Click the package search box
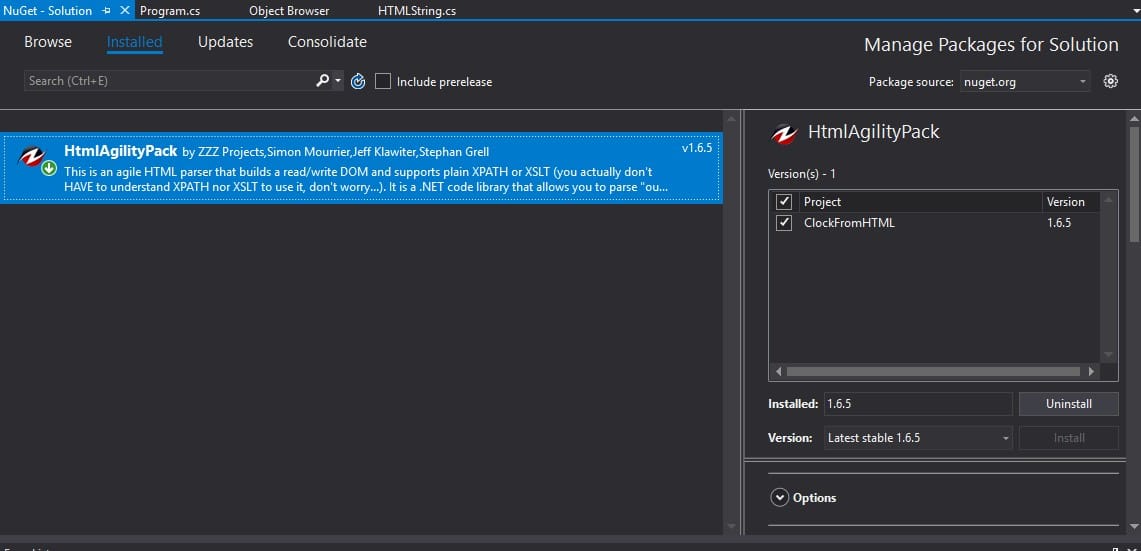Viewport: 1141px width, 551px height. [169, 81]
